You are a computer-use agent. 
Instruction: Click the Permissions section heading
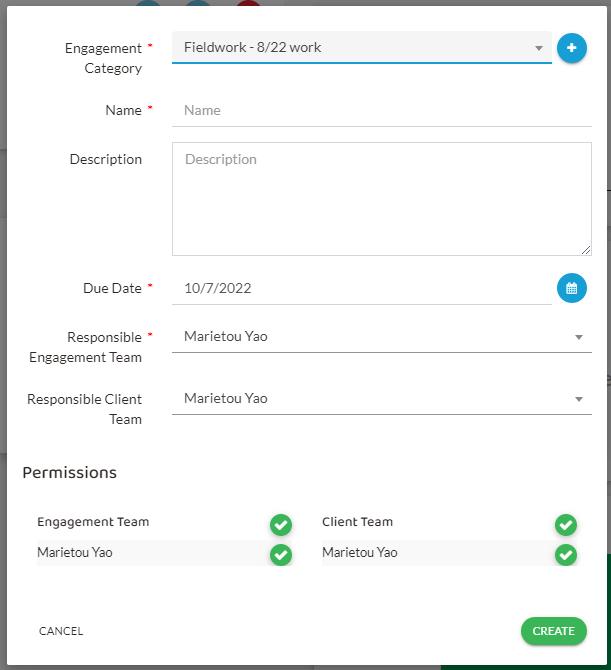[69, 472]
